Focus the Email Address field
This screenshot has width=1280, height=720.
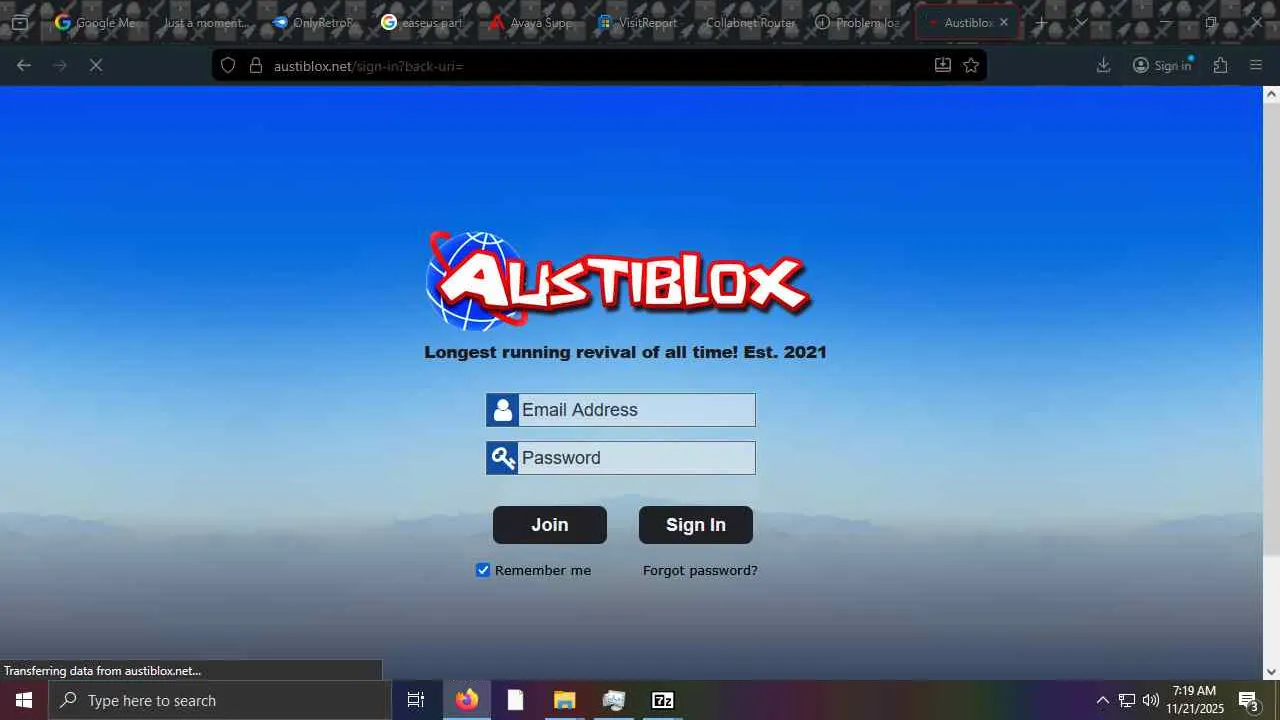click(x=621, y=410)
